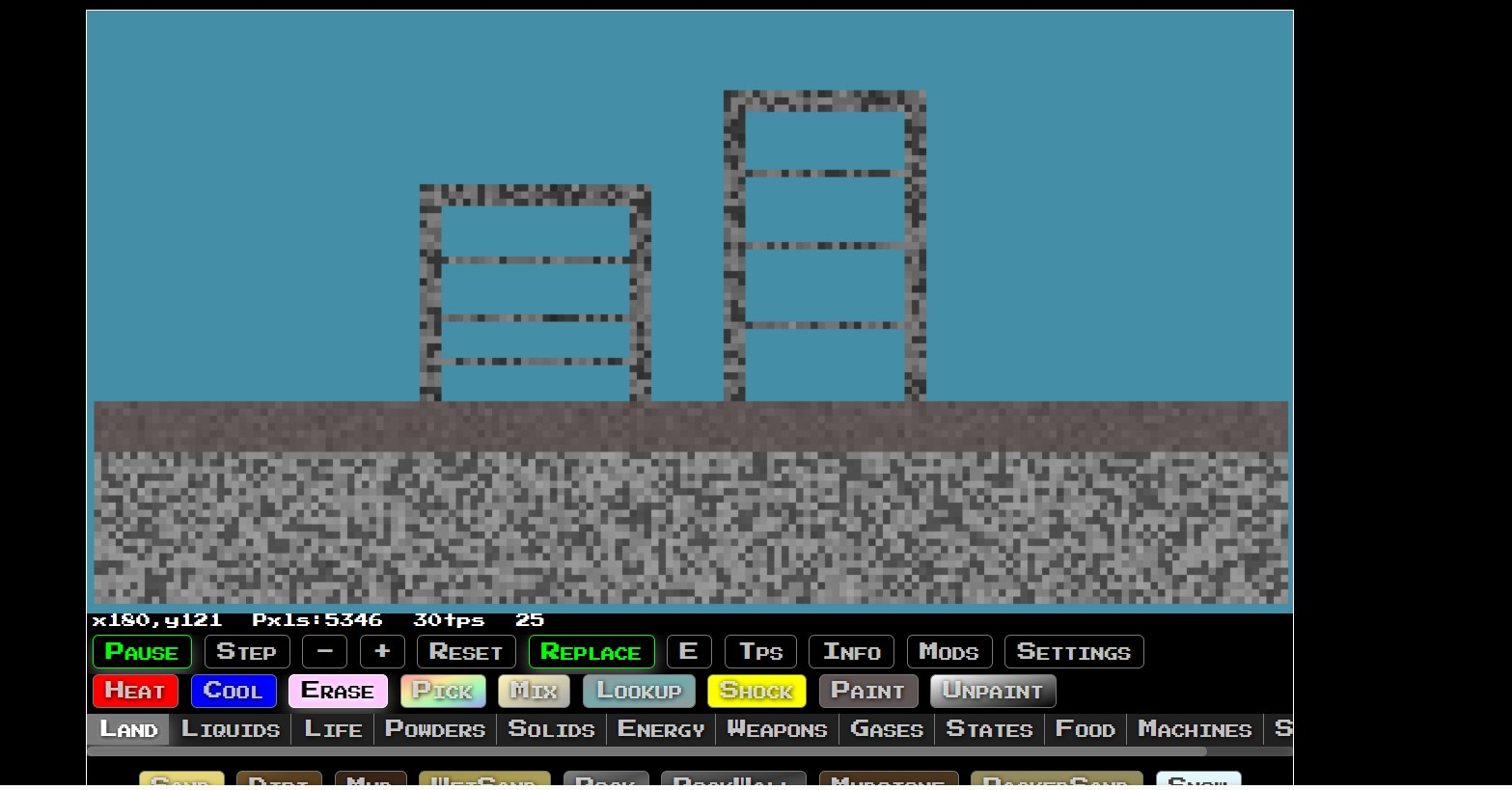1512x790 pixels.
Task: Pause the simulation
Action: tap(142, 652)
